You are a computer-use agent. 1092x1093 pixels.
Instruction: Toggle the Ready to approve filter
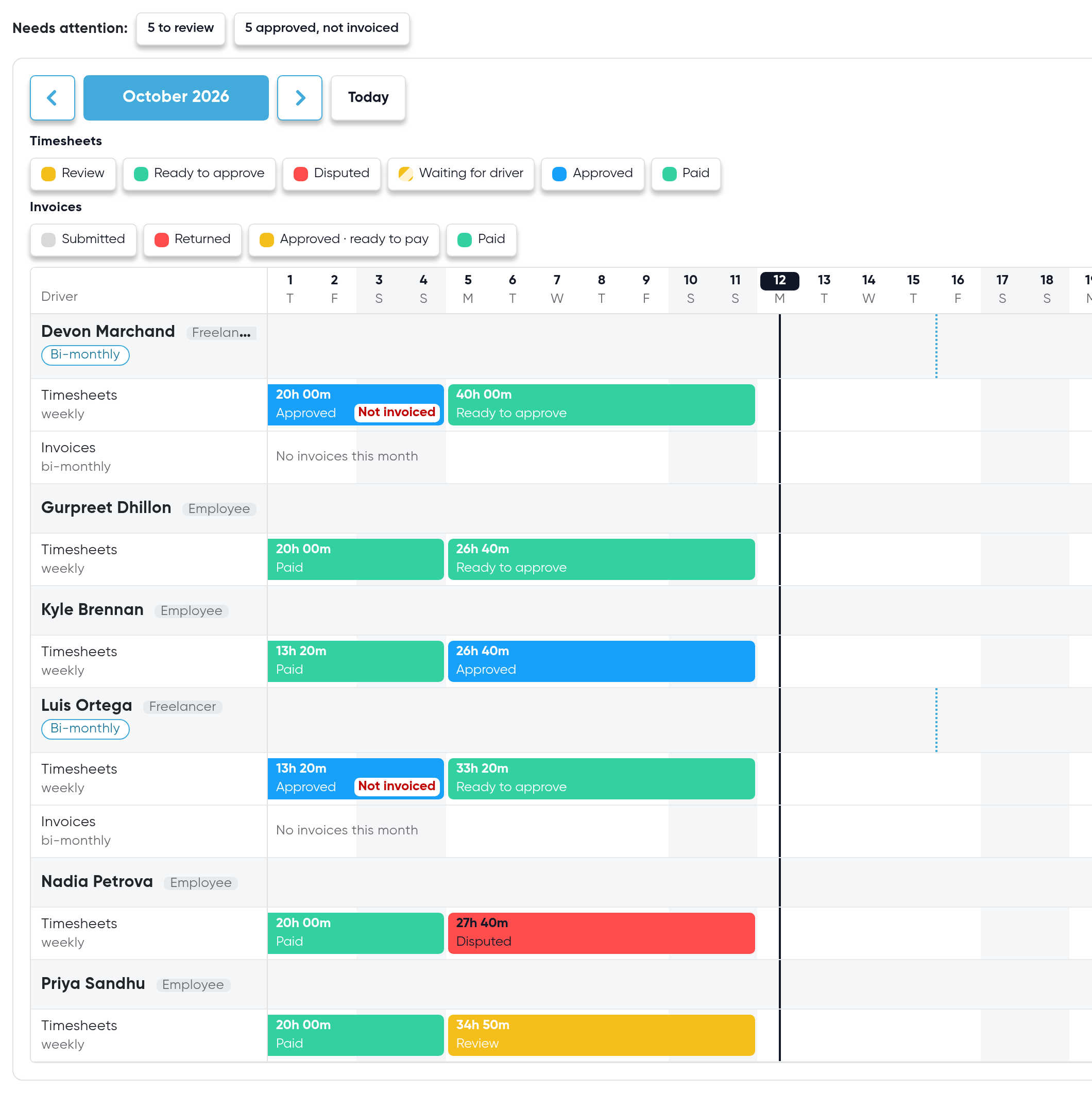pyautogui.click(x=199, y=174)
